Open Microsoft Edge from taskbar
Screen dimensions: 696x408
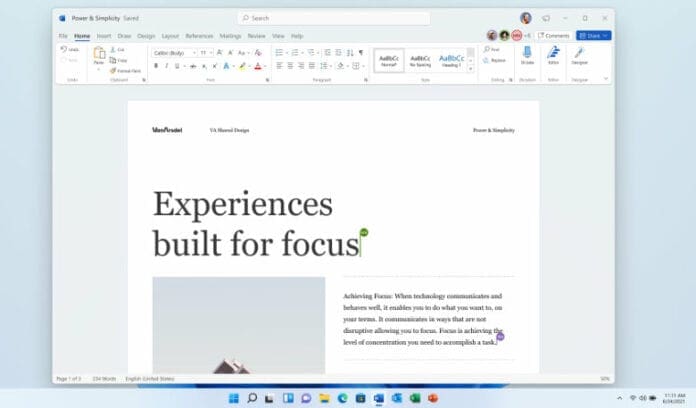coord(343,398)
